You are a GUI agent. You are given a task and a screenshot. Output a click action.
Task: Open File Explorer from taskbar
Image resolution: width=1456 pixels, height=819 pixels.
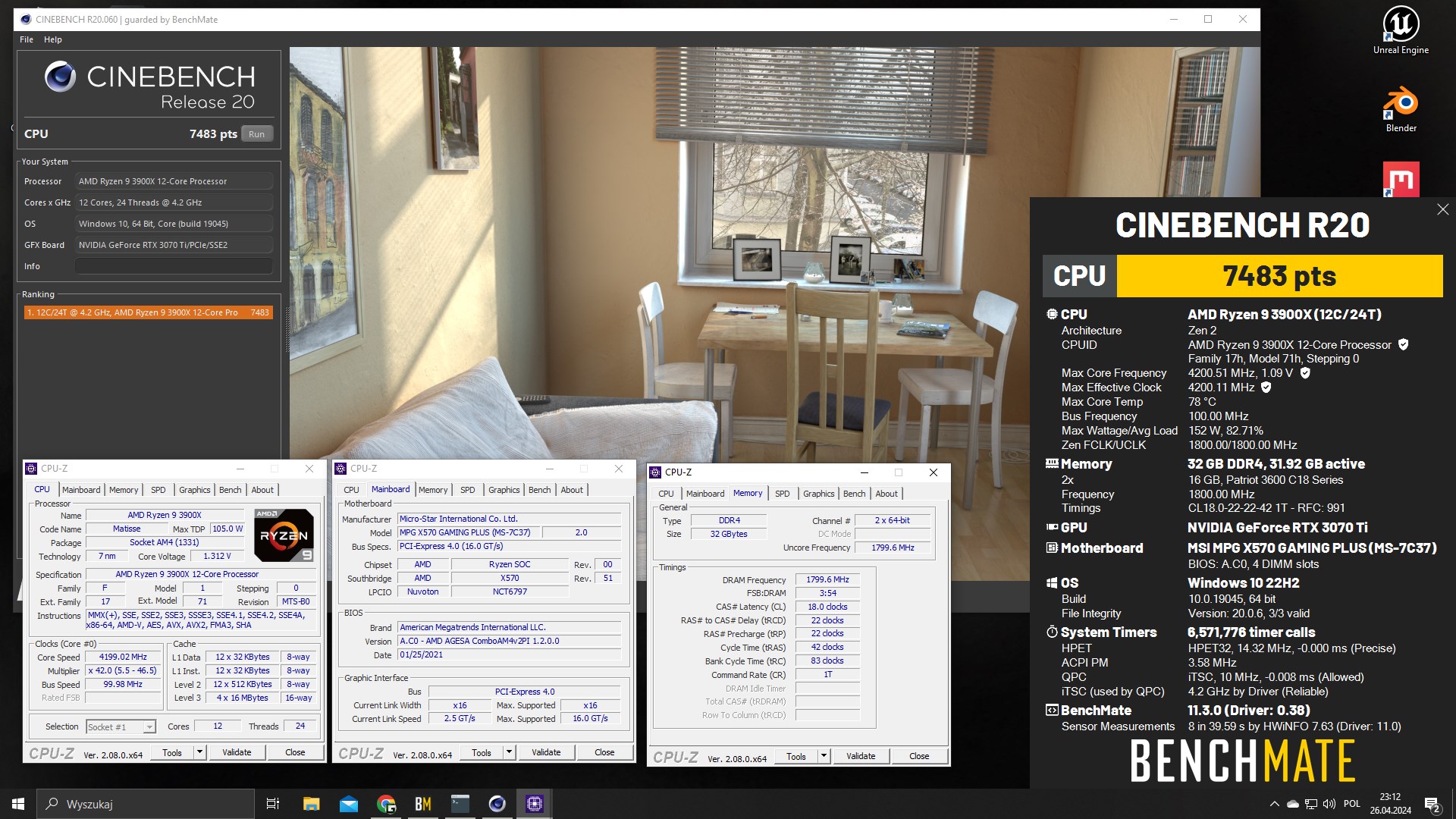(x=311, y=804)
